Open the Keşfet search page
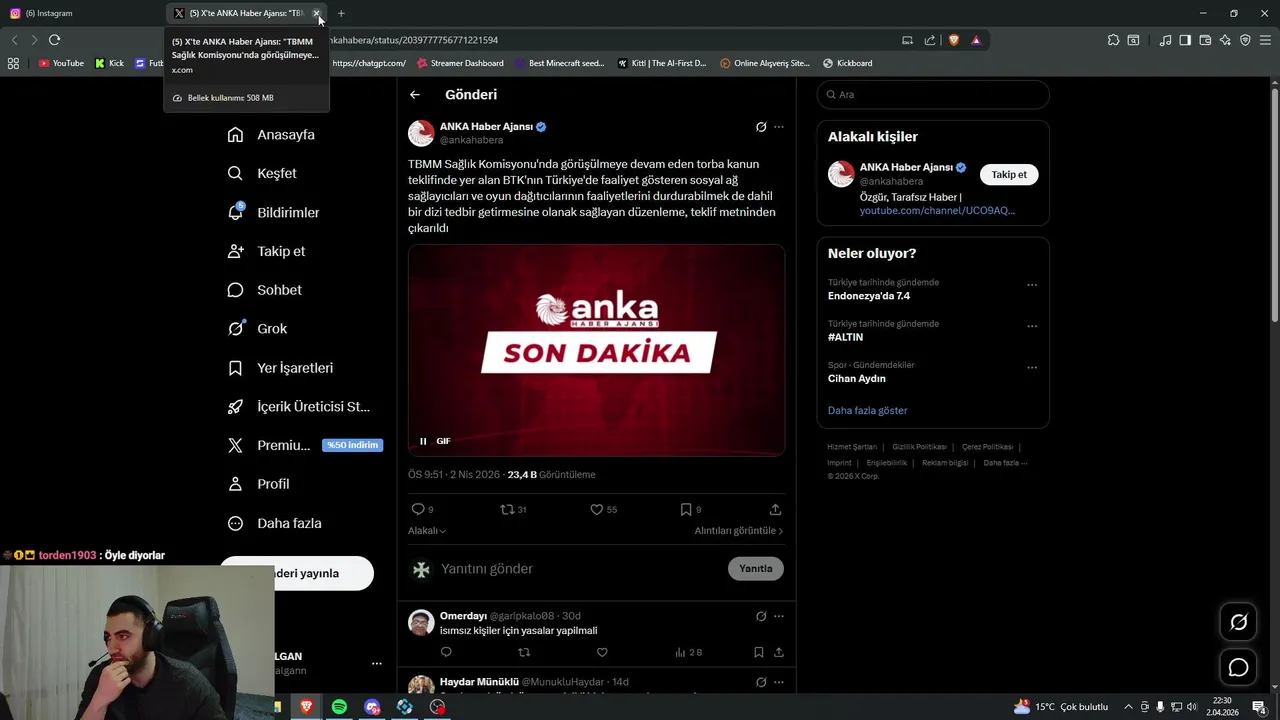Screen dimensions: 1280x720 coord(262,173)
